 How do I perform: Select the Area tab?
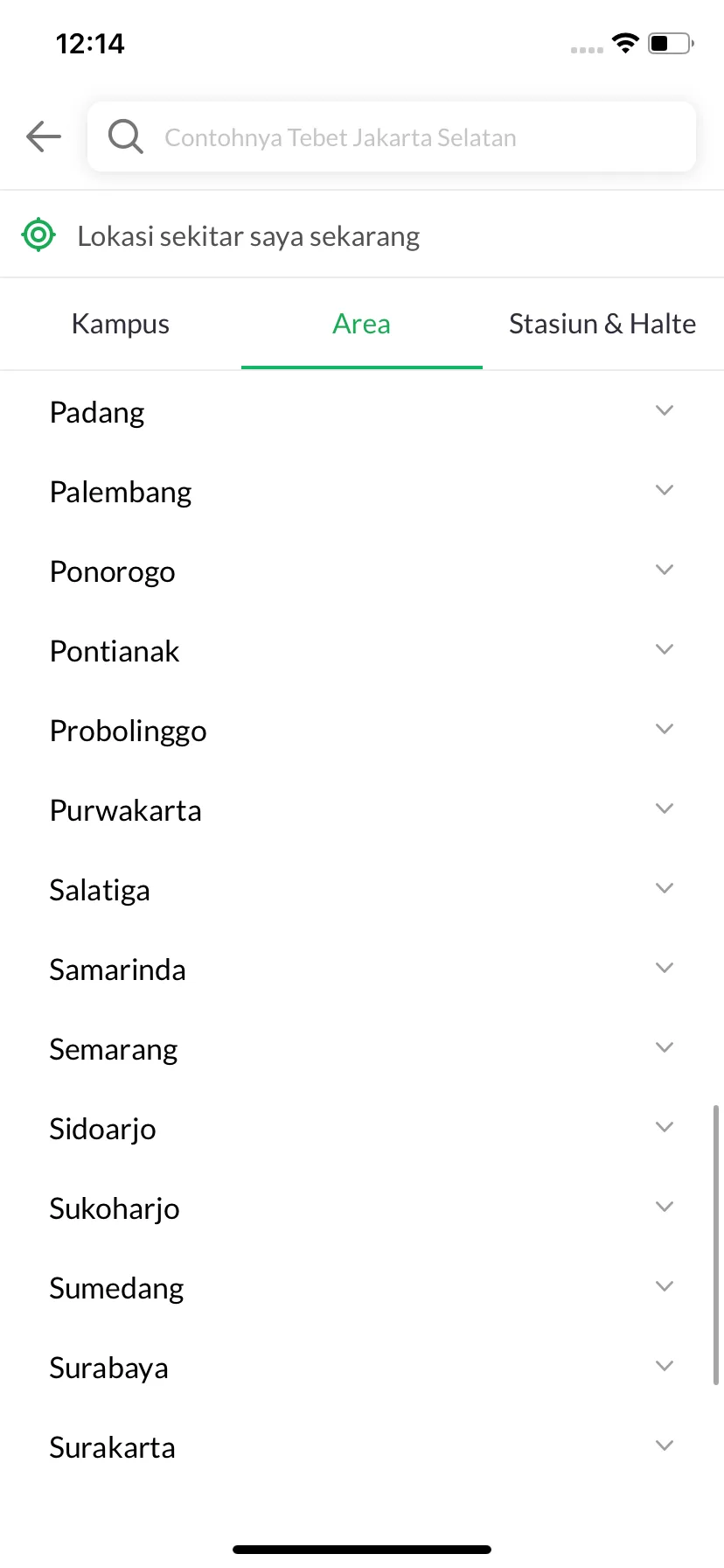tap(362, 324)
